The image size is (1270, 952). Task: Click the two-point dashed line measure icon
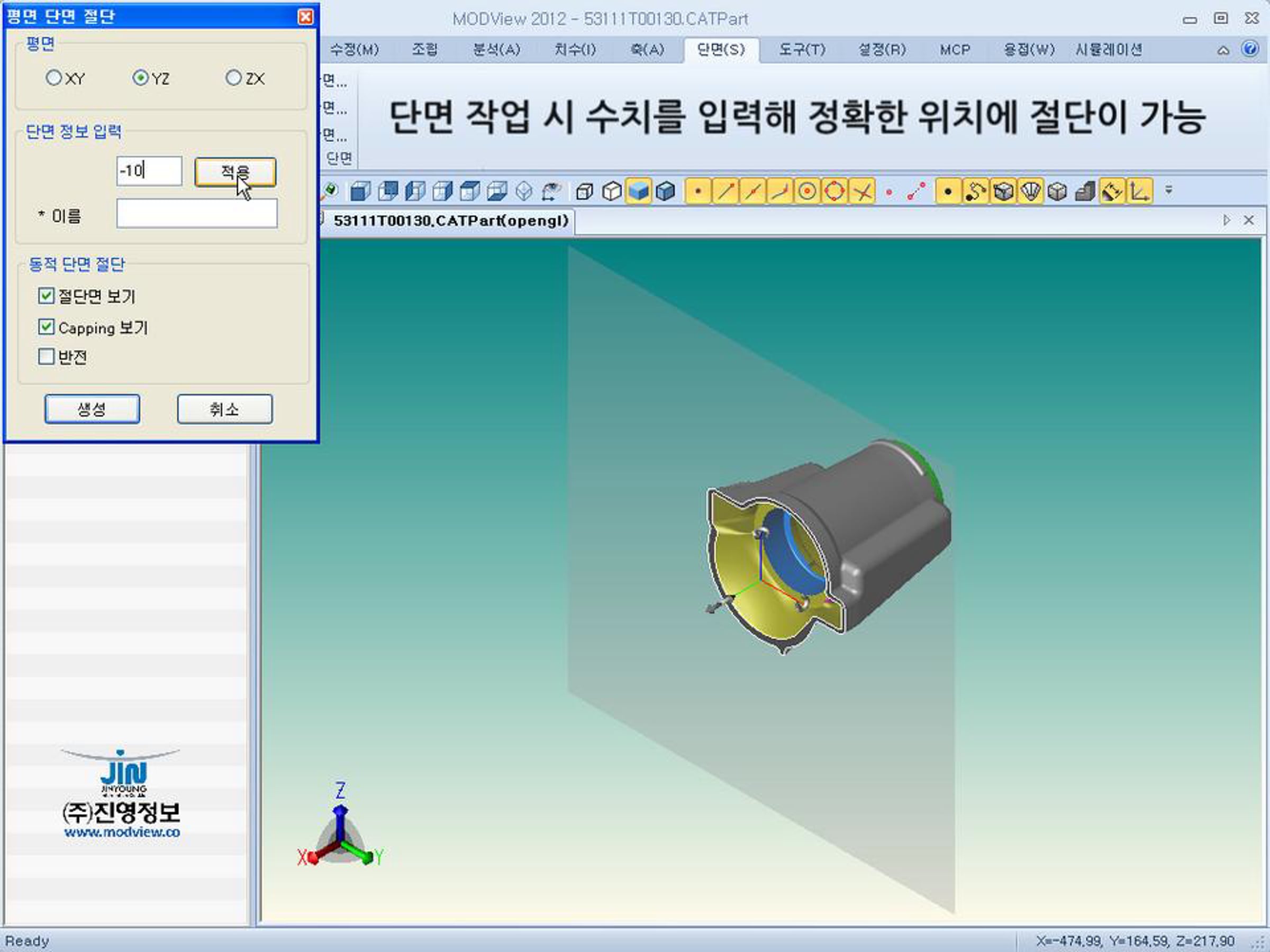coord(917,191)
